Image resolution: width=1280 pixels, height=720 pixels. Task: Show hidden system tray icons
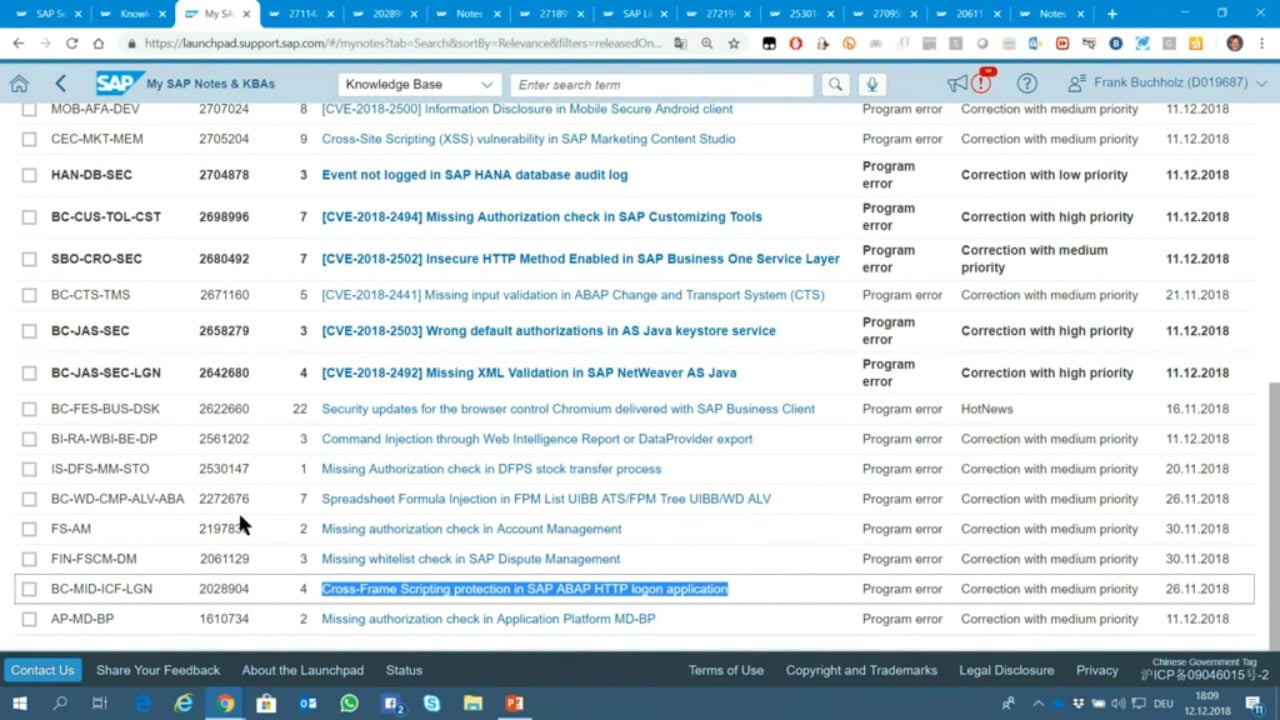(x=1038, y=704)
